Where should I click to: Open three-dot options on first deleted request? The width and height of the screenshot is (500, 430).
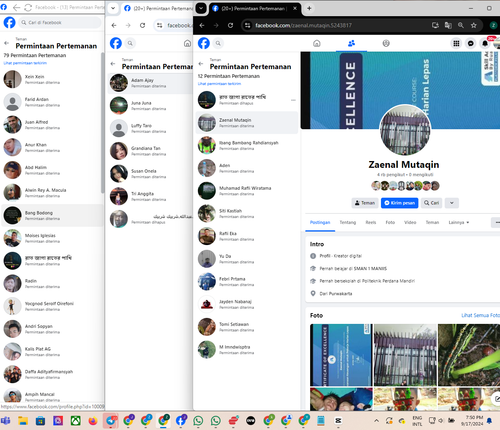(x=293, y=100)
